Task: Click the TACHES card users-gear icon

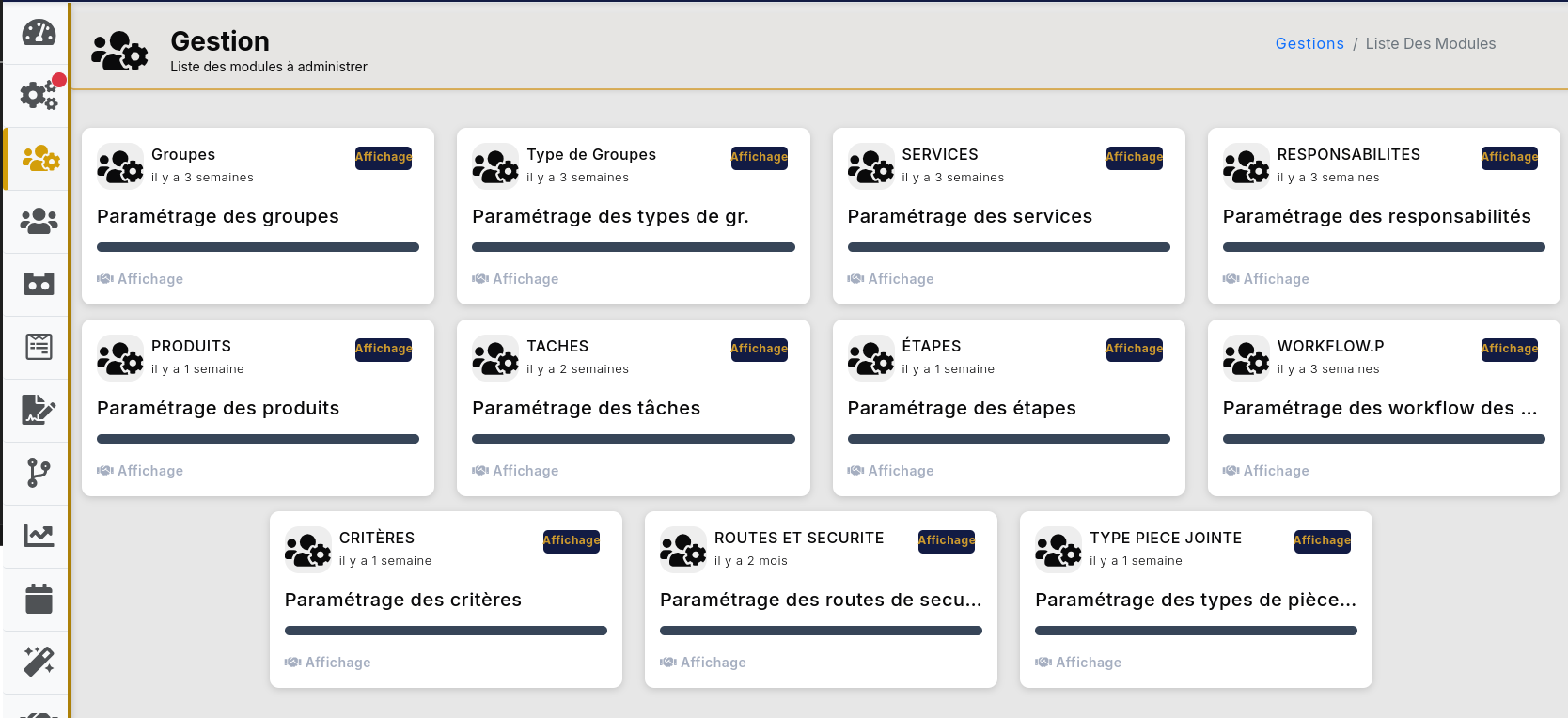Action: pos(495,358)
